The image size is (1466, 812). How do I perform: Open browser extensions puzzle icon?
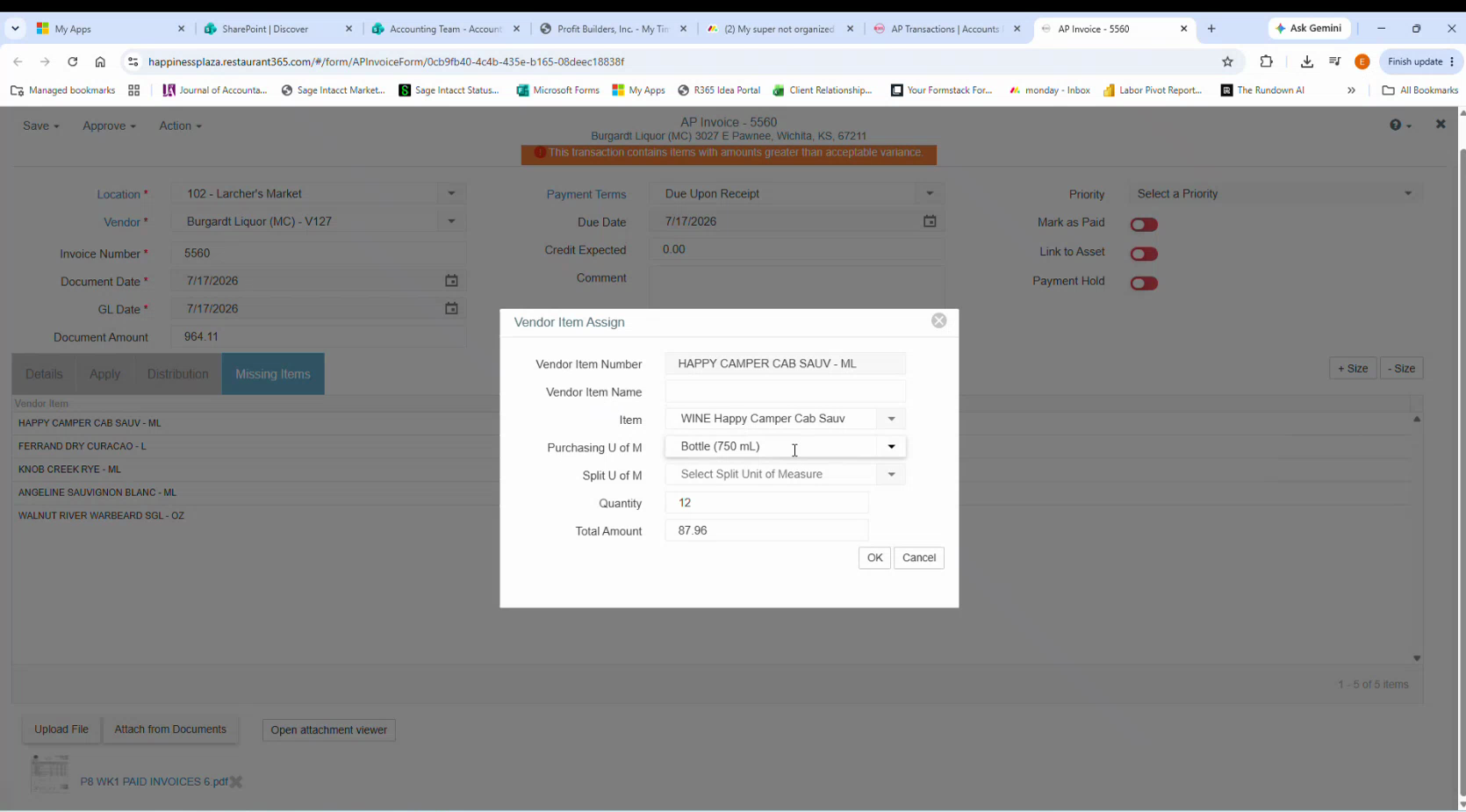click(1266, 61)
